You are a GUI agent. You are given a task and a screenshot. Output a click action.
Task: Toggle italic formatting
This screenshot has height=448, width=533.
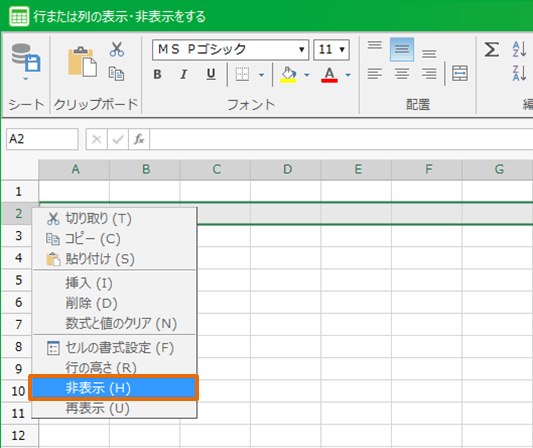(x=184, y=74)
